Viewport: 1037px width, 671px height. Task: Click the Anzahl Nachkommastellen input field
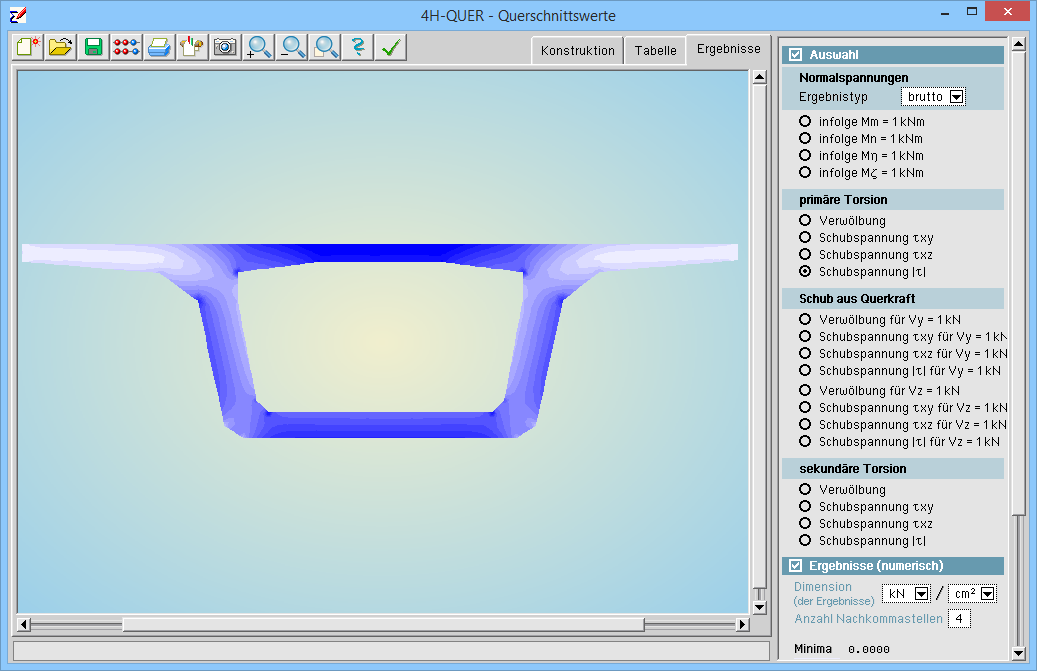click(x=959, y=619)
